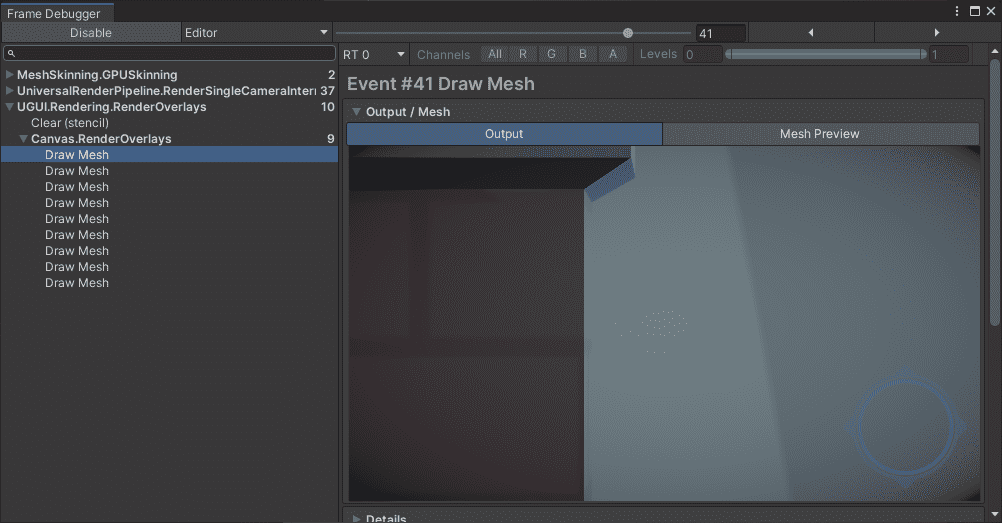The image size is (1002, 523).
Task: Toggle the B channel
Action: 582,54
